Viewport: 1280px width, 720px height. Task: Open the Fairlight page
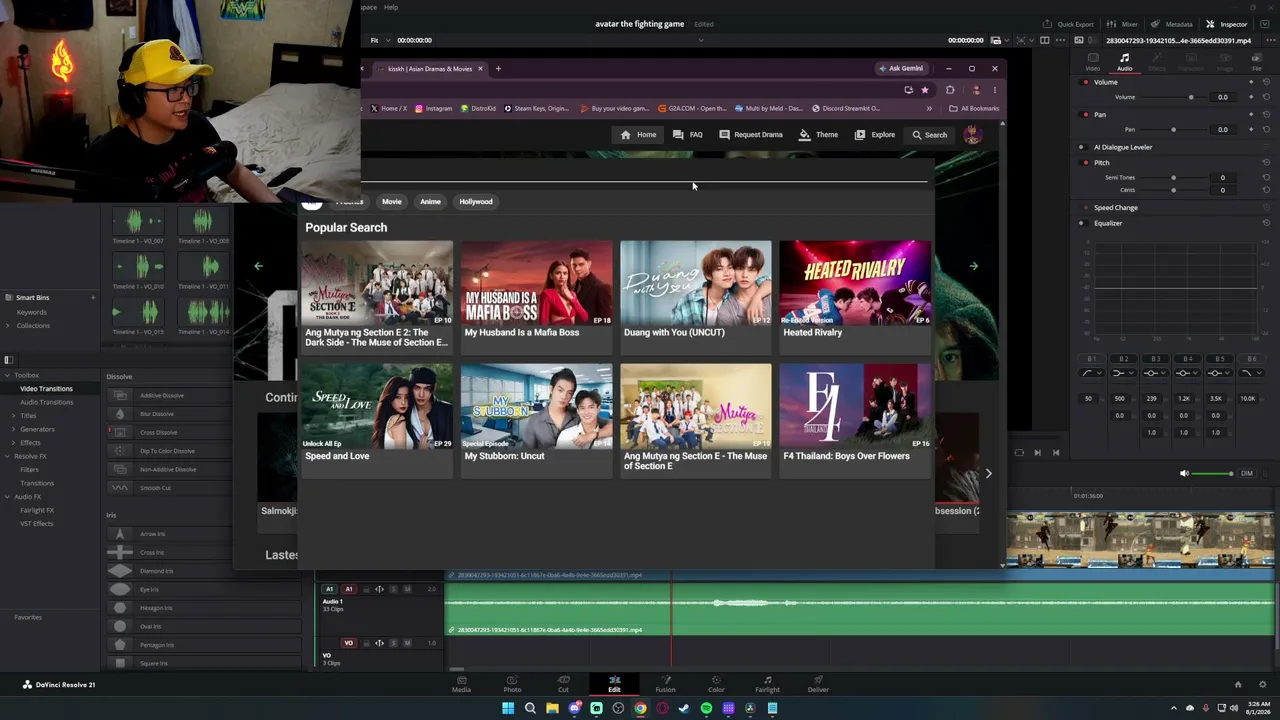767,684
